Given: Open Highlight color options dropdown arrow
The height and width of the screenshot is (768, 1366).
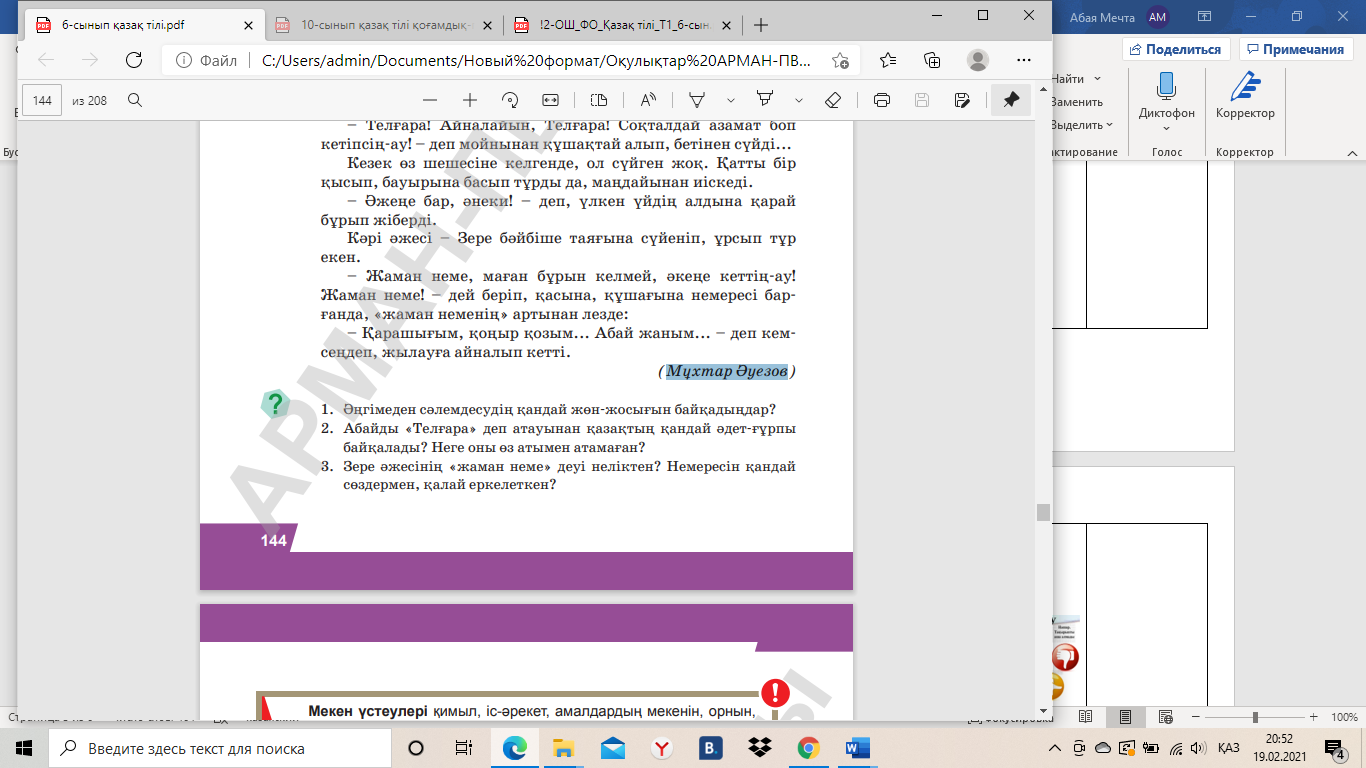Looking at the screenshot, I should [x=798, y=100].
